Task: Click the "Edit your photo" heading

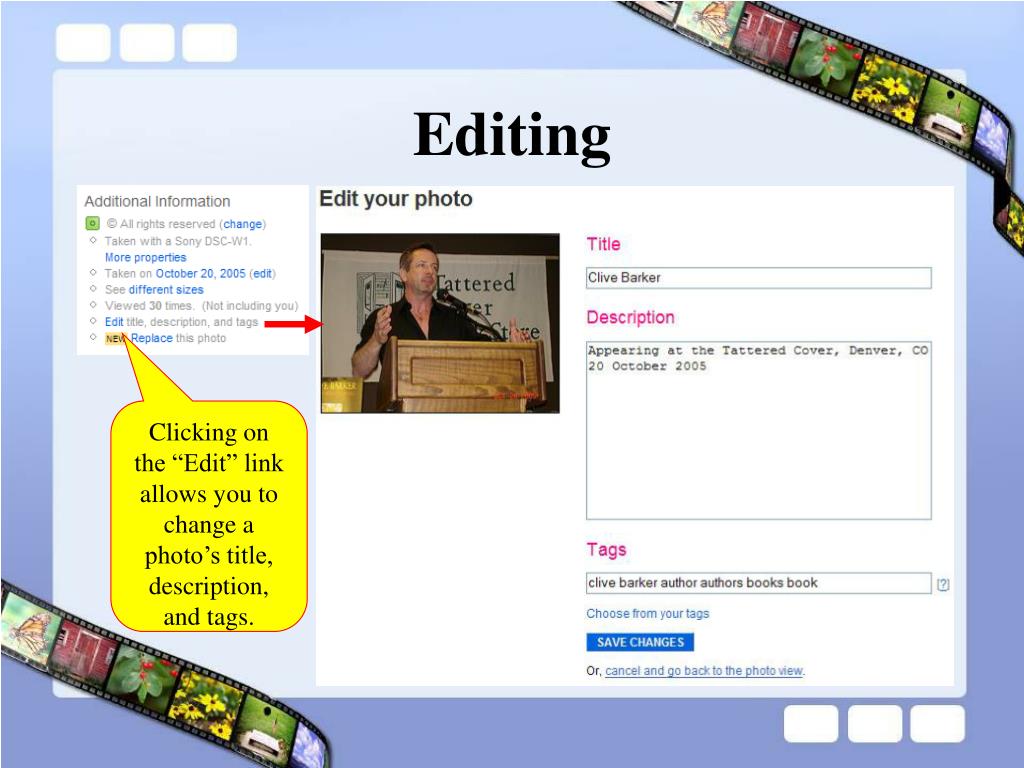Action: pos(396,199)
